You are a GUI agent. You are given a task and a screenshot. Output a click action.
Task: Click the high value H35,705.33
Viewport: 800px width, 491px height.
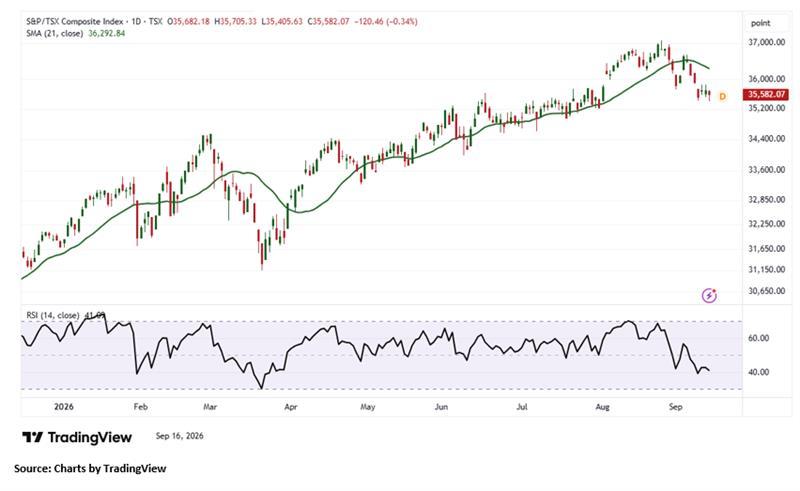pos(236,21)
